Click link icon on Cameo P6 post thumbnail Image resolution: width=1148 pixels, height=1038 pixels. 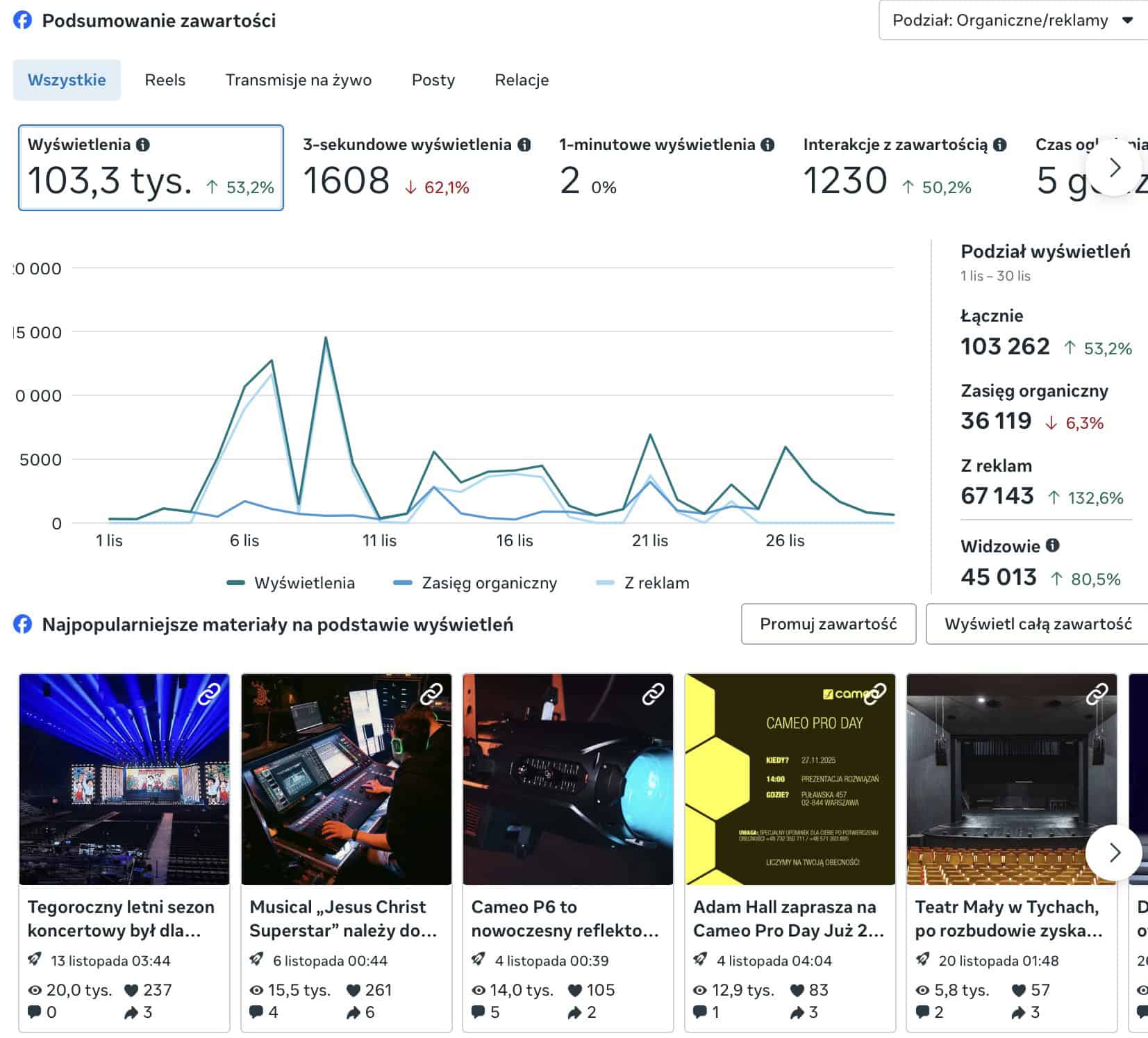653,693
